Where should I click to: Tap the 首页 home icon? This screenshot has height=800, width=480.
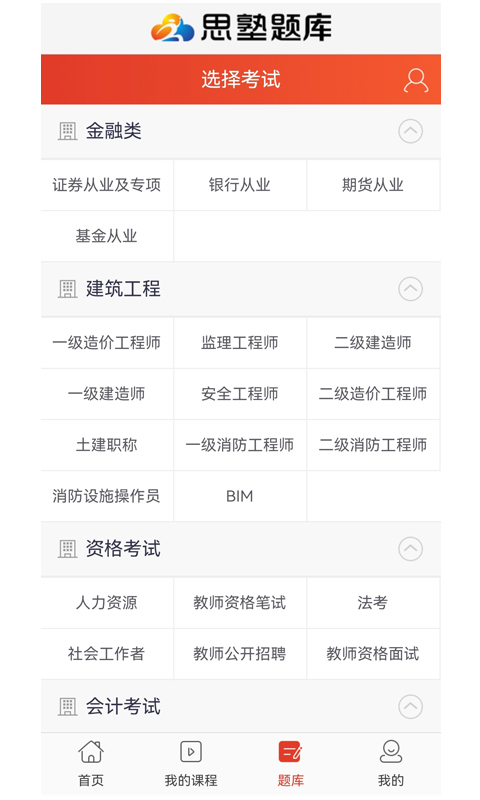91,752
